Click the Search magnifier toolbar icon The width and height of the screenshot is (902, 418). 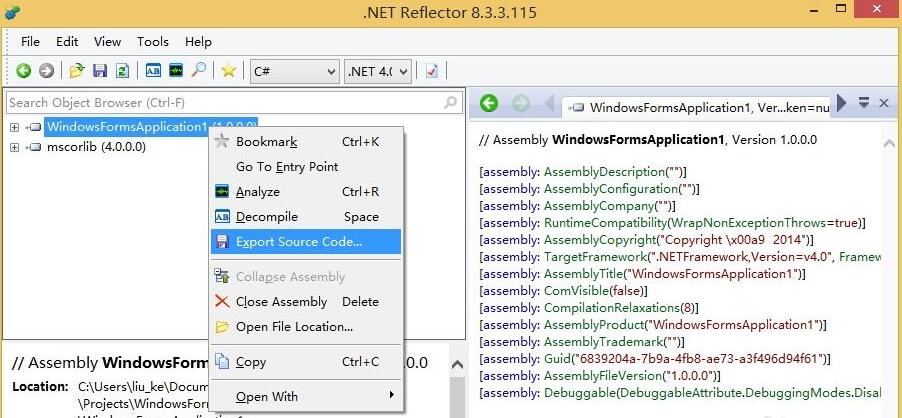click(199, 71)
